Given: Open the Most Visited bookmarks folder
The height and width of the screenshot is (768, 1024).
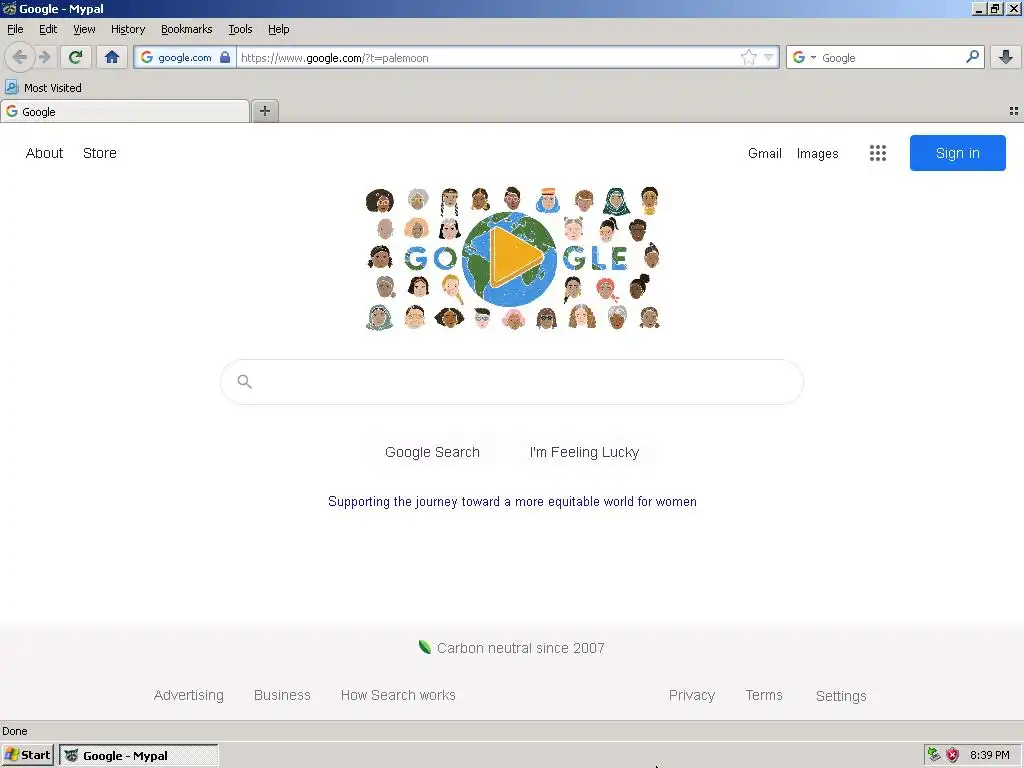Looking at the screenshot, I should click(43, 88).
